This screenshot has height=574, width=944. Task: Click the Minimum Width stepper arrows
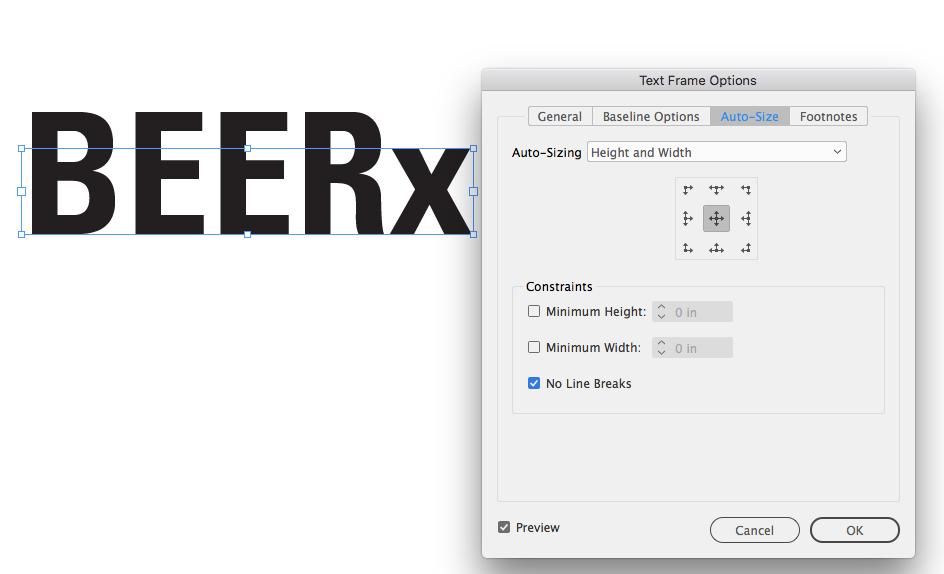(x=662, y=348)
